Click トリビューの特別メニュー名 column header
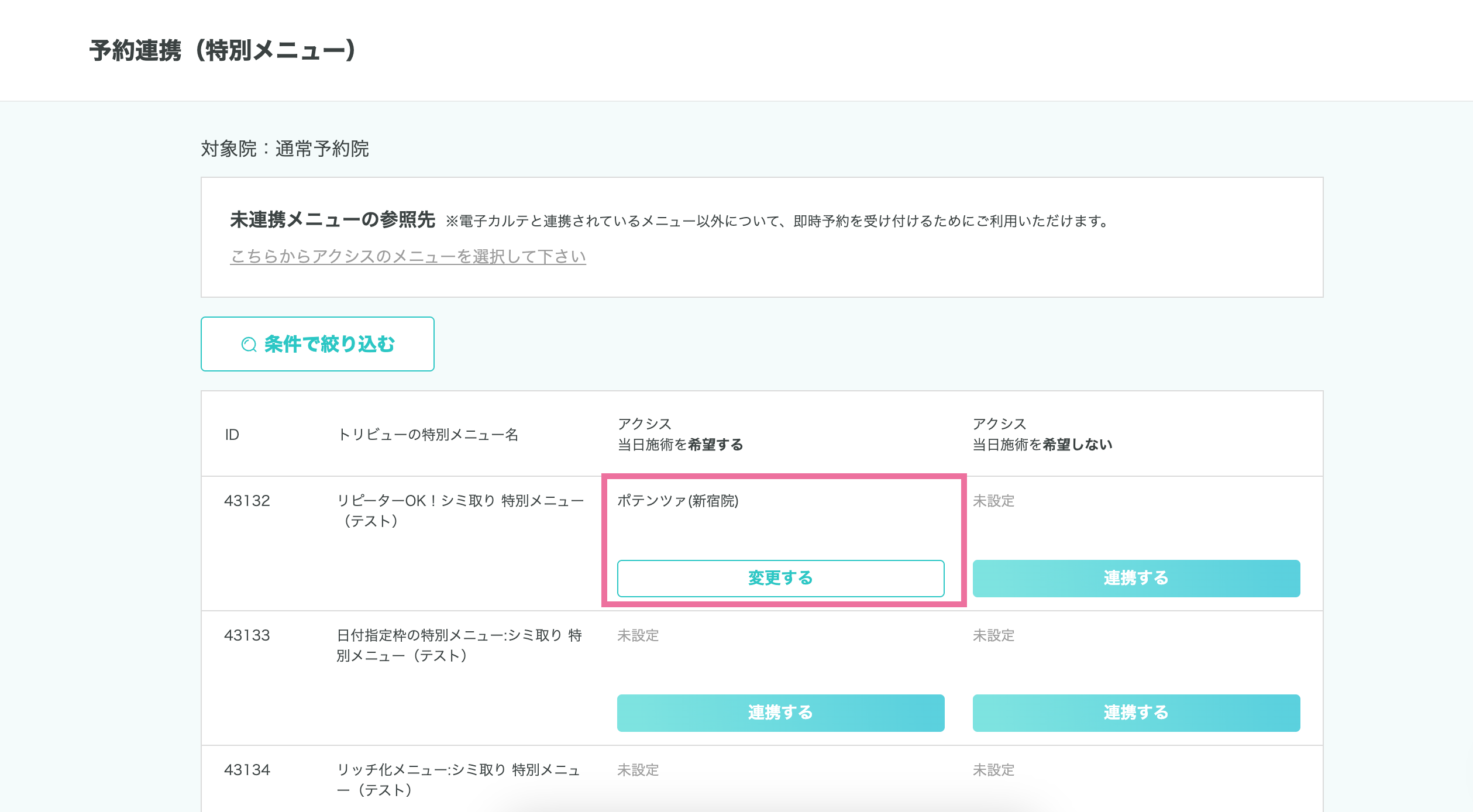Image resolution: width=1473 pixels, height=812 pixels. point(428,435)
